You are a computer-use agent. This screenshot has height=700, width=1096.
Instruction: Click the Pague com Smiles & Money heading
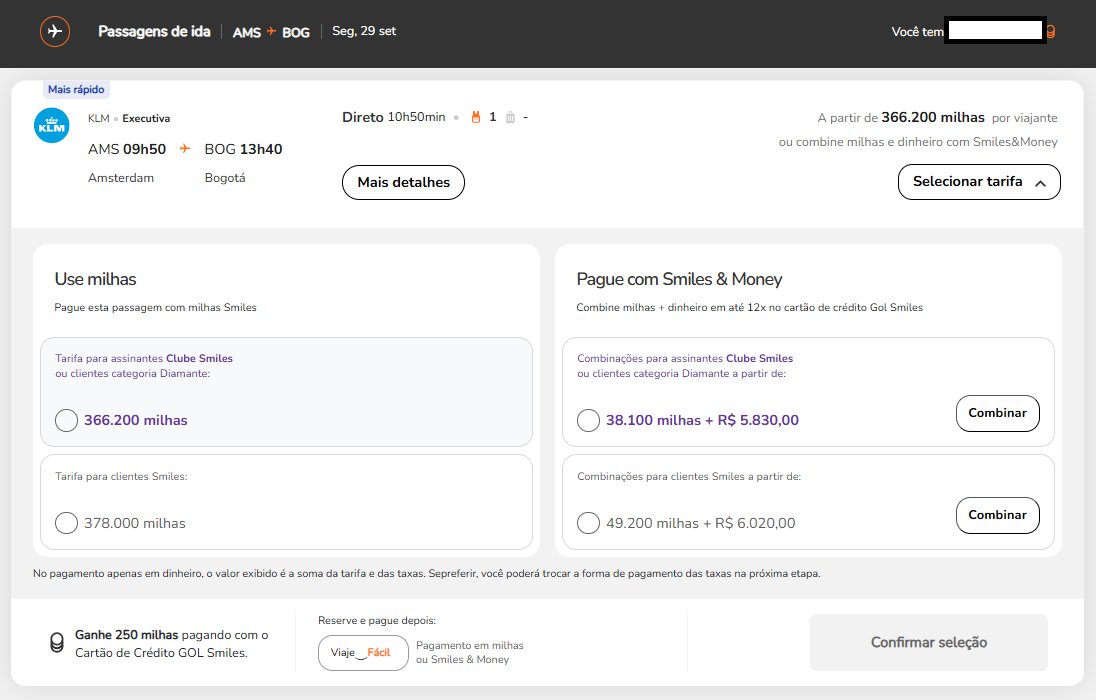pos(679,279)
